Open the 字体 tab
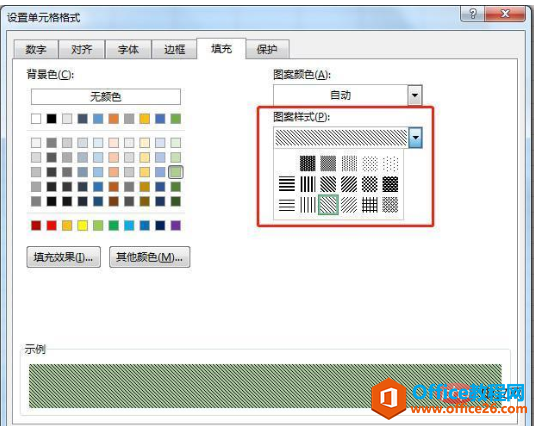This screenshot has height=426, width=534. 128,49
